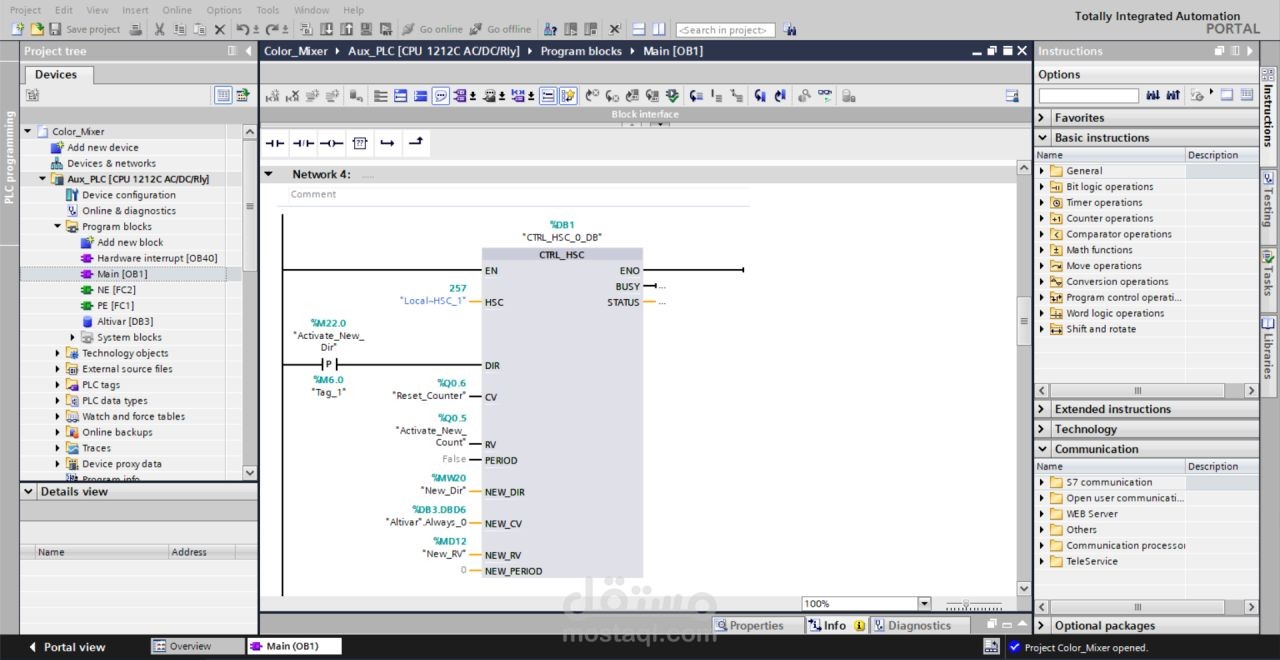Collapse Network 4 triangle
1280x660 pixels.
click(x=268, y=174)
